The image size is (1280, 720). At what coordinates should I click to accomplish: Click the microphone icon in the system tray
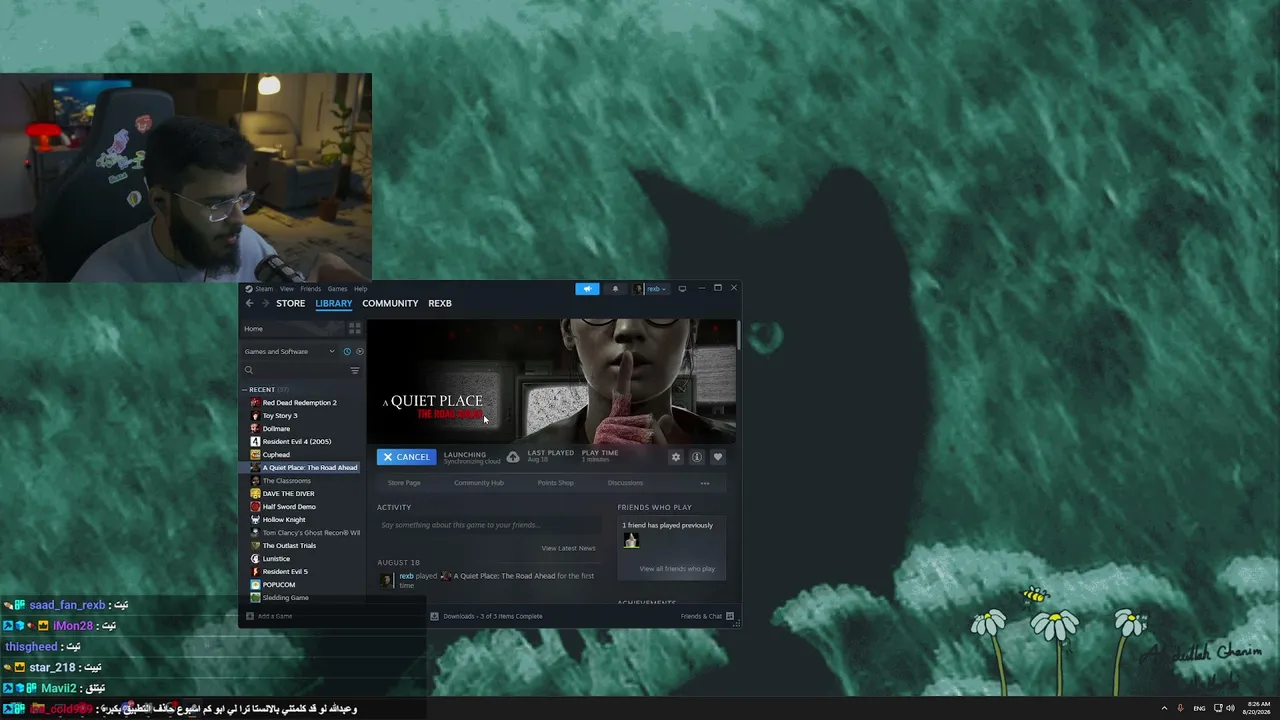point(1180,708)
